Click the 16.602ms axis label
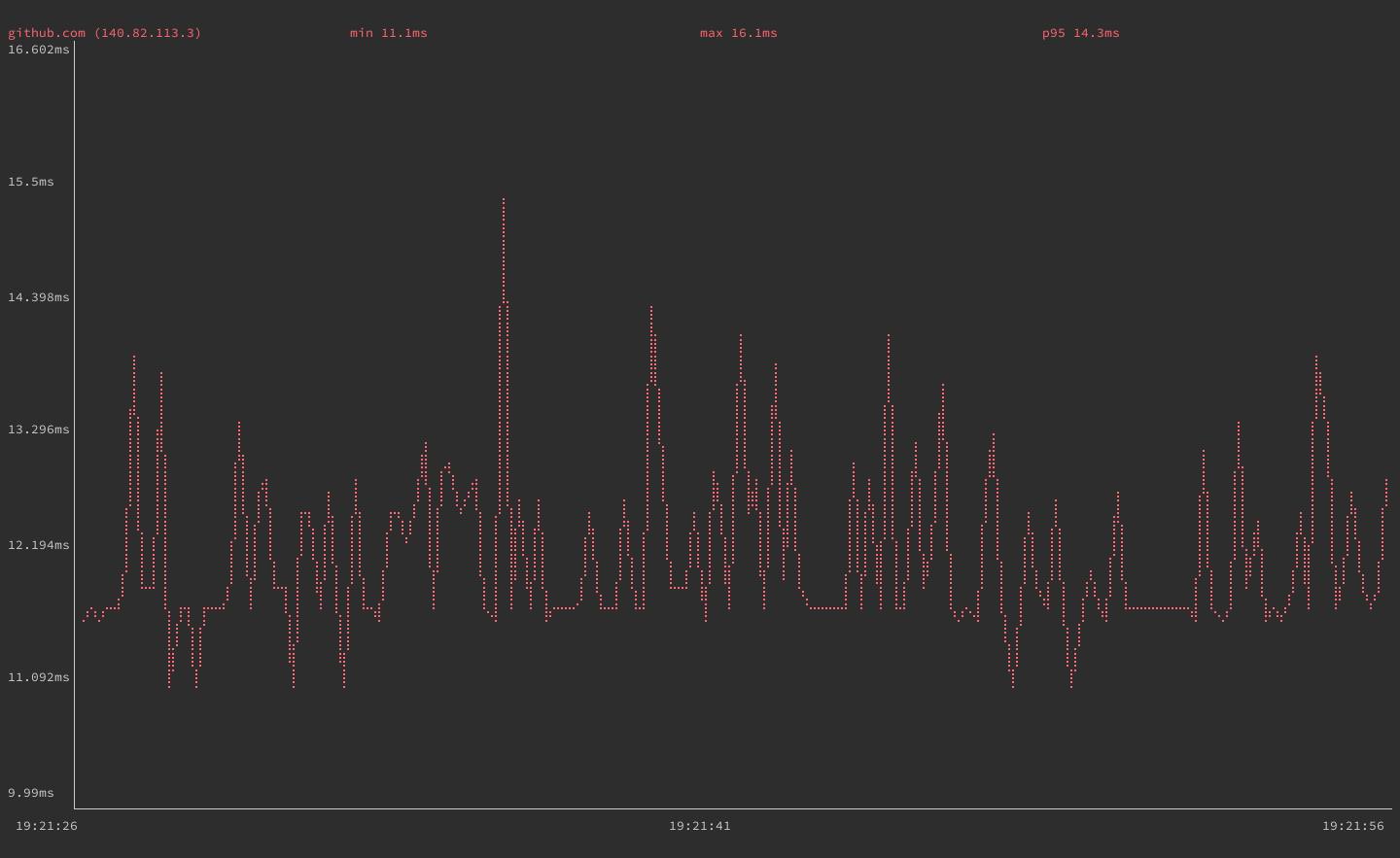This screenshot has width=1400, height=858. (x=37, y=49)
